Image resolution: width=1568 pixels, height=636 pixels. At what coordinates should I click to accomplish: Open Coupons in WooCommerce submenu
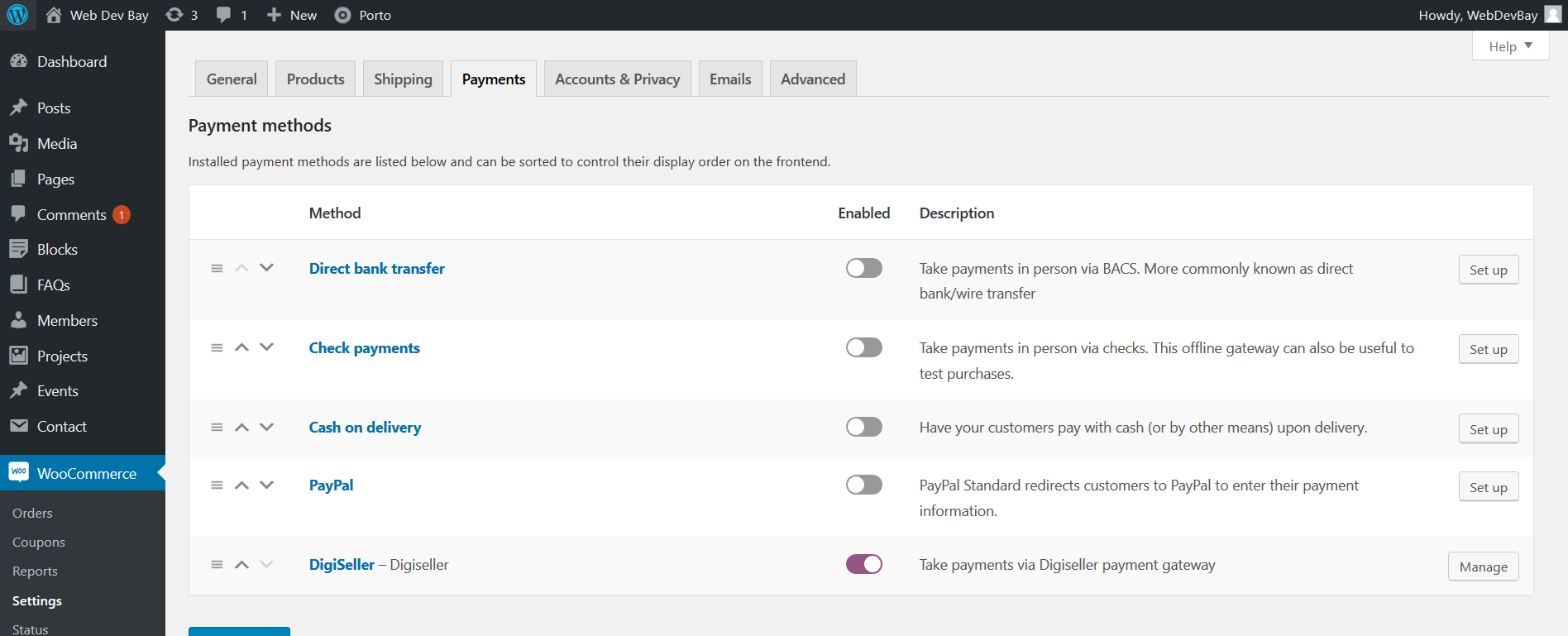39,543
